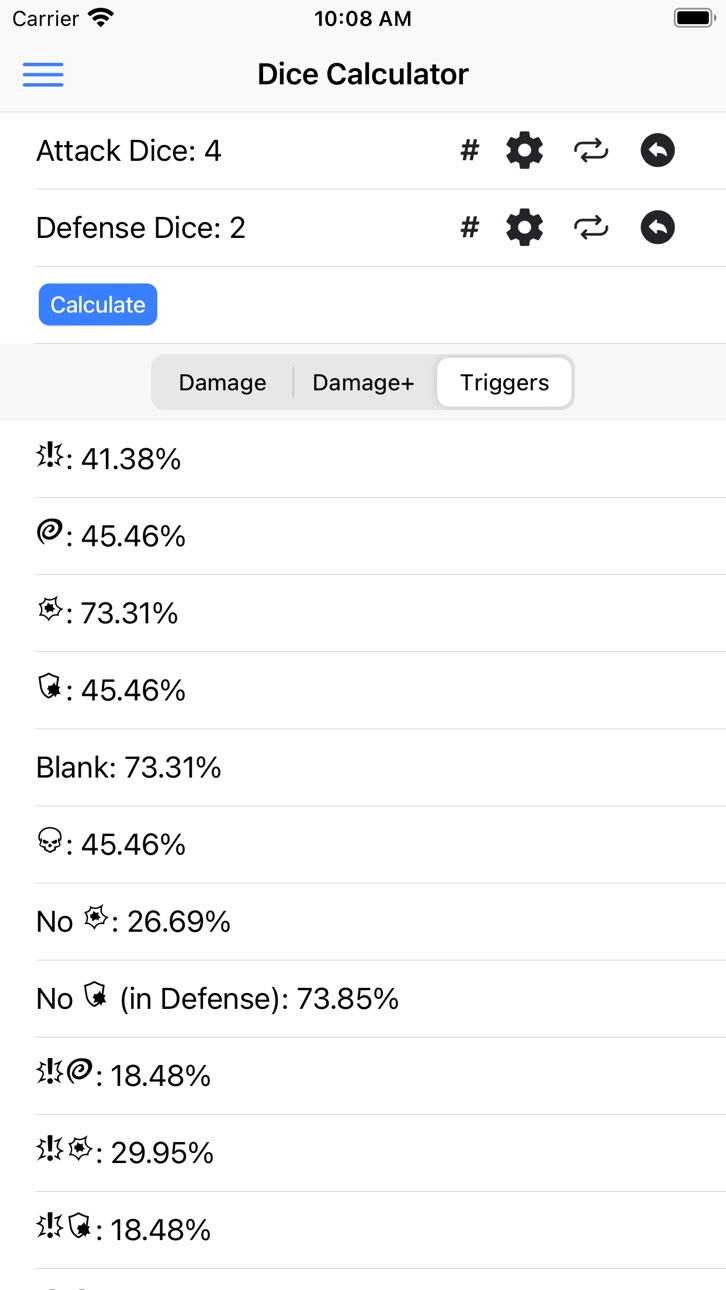The height and width of the screenshot is (1290, 726).
Task: Select the Triggers segment
Action: tap(505, 383)
